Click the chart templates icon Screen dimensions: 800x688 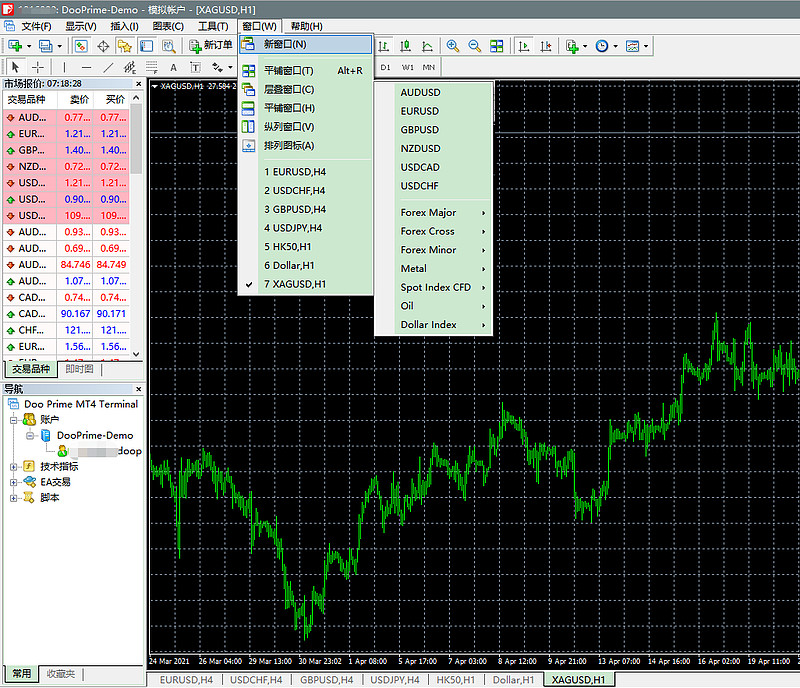[x=633, y=46]
